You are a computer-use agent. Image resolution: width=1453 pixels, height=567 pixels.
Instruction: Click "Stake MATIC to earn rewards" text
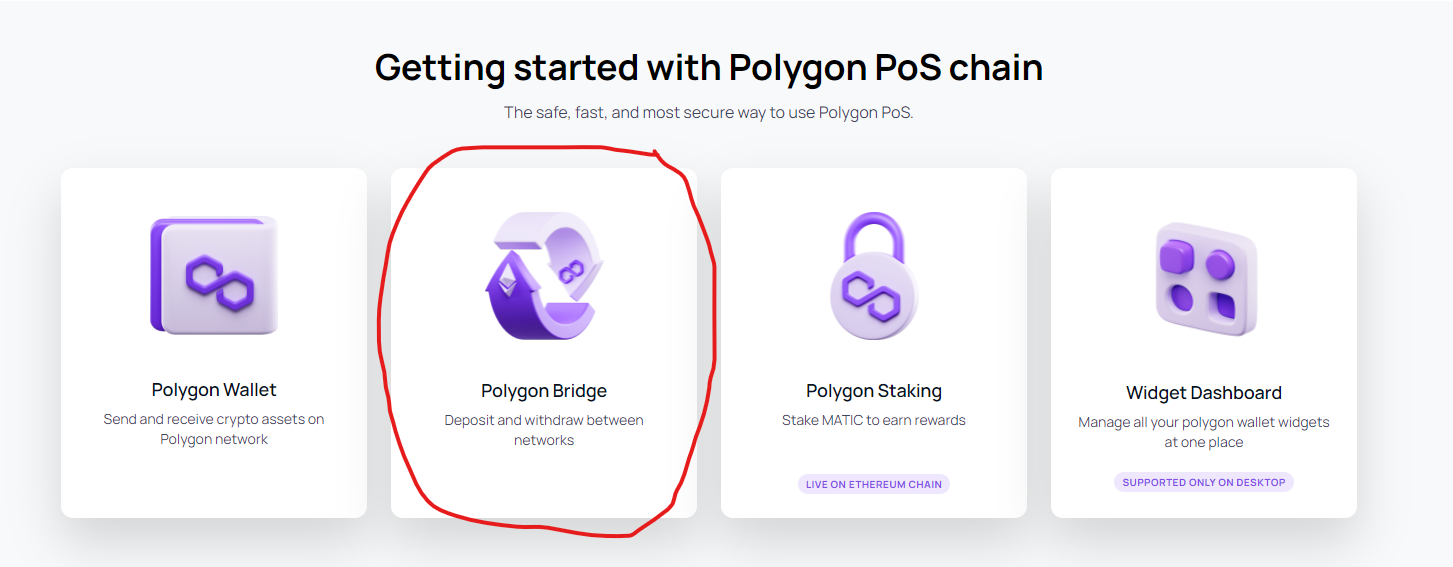click(874, 420)
